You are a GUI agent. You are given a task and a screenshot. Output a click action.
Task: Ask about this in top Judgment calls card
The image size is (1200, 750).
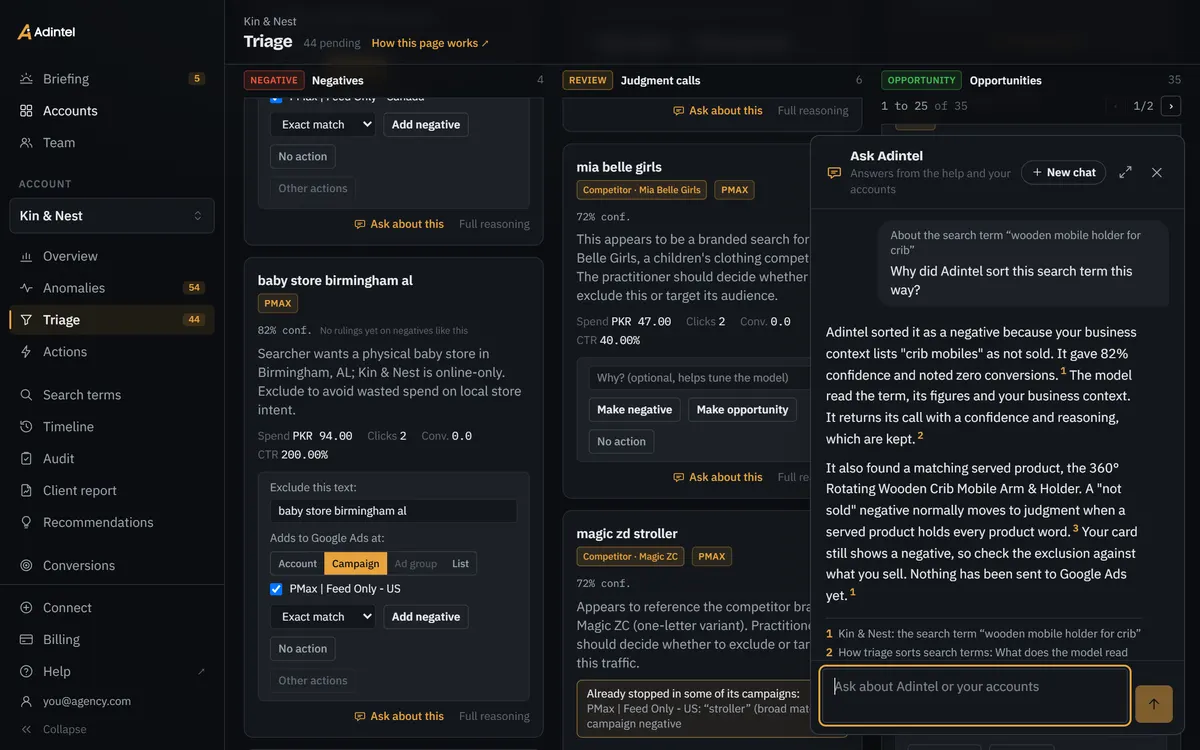(718, 111)
